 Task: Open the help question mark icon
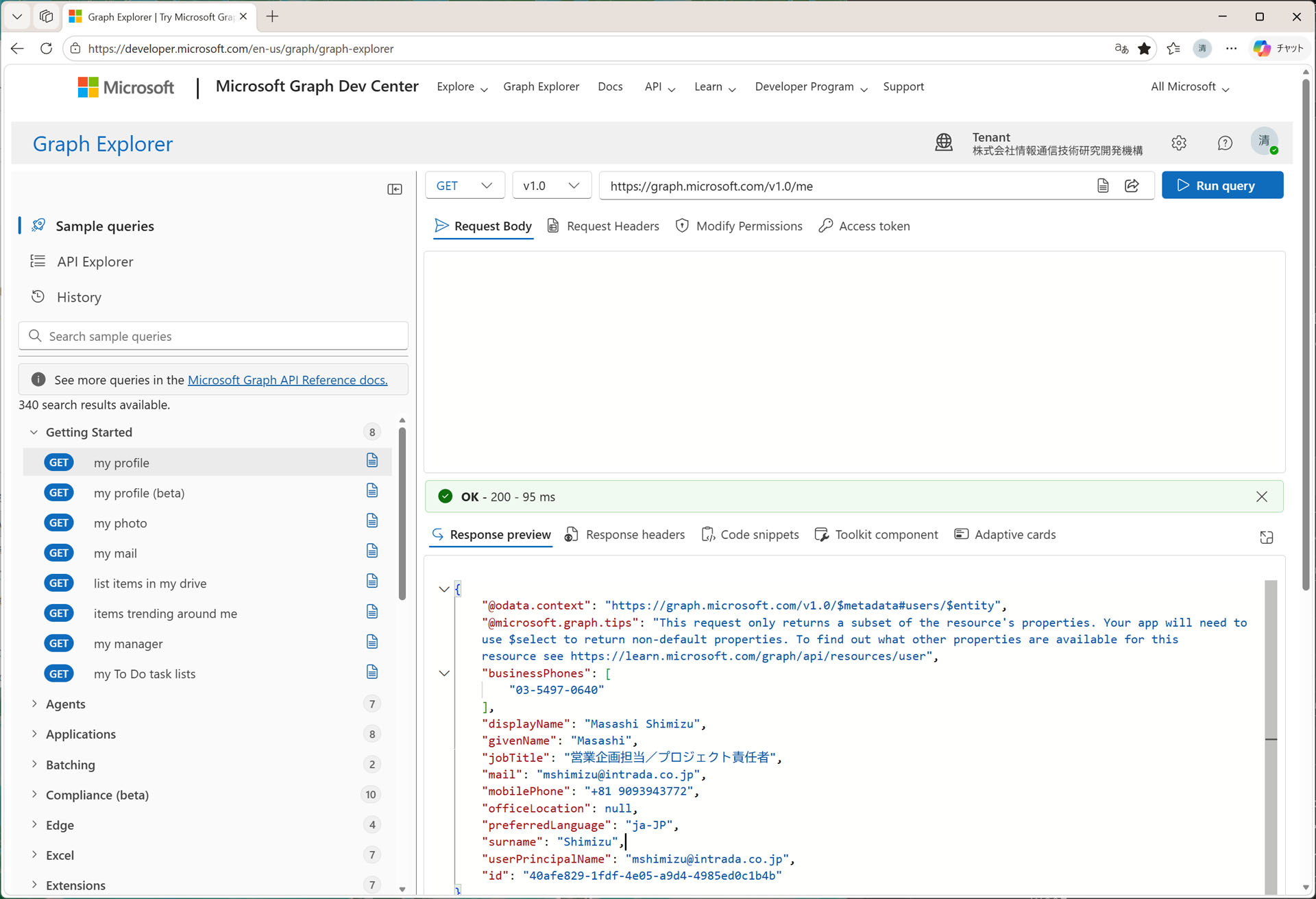tap(1225, 143)
